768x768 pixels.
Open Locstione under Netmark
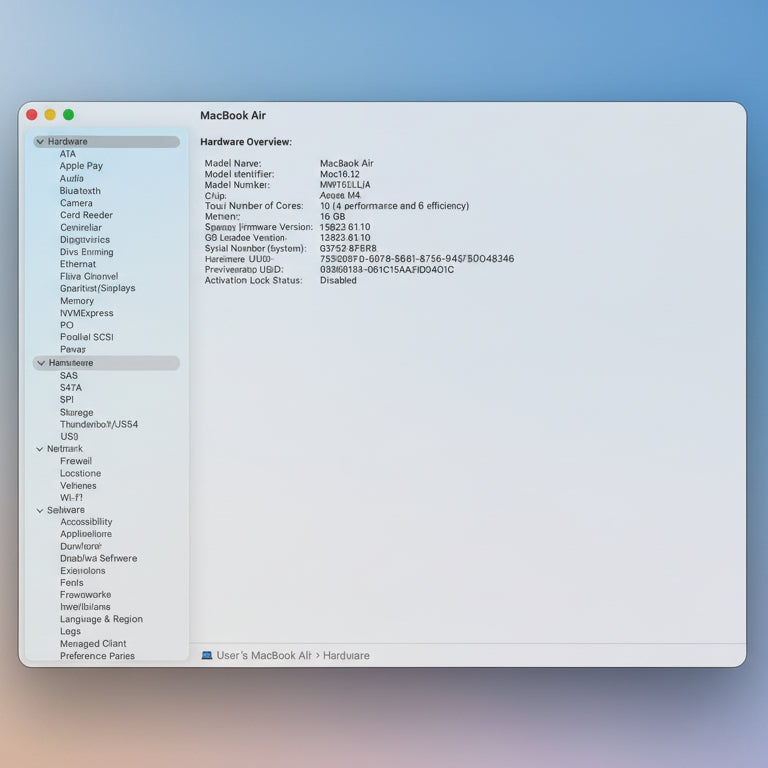tap(80, 473)
